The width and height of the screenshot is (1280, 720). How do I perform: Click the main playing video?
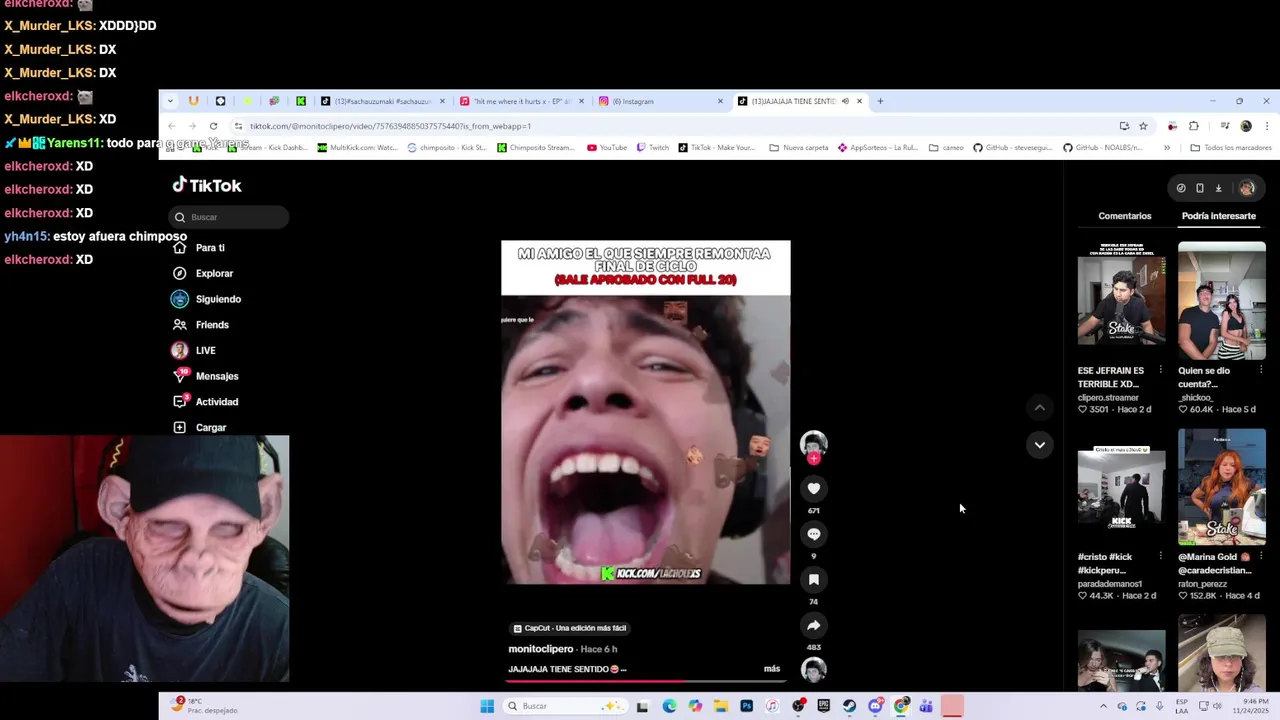(645, 412)
